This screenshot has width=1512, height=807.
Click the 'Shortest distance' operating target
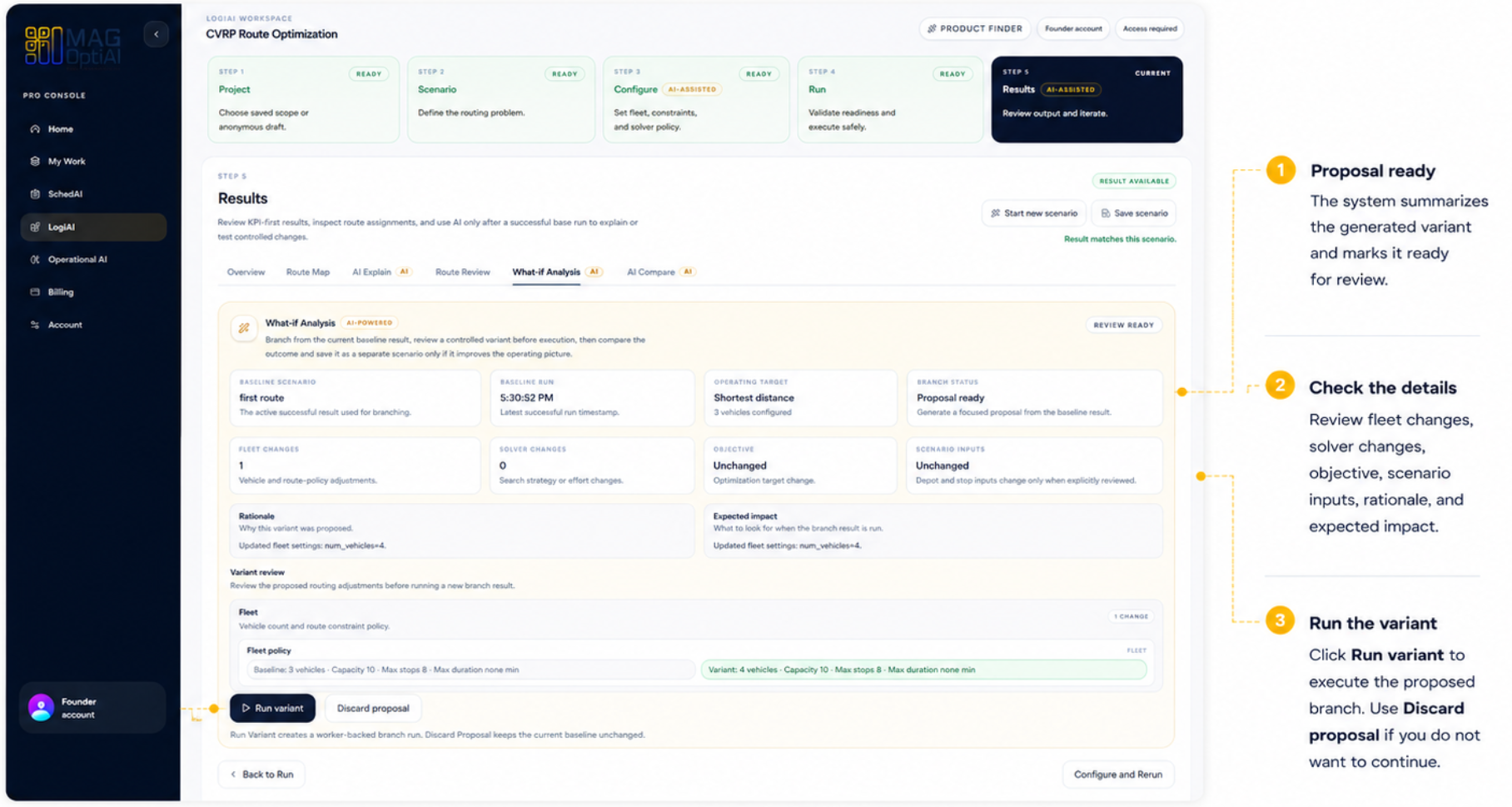(x=754, y=398)
